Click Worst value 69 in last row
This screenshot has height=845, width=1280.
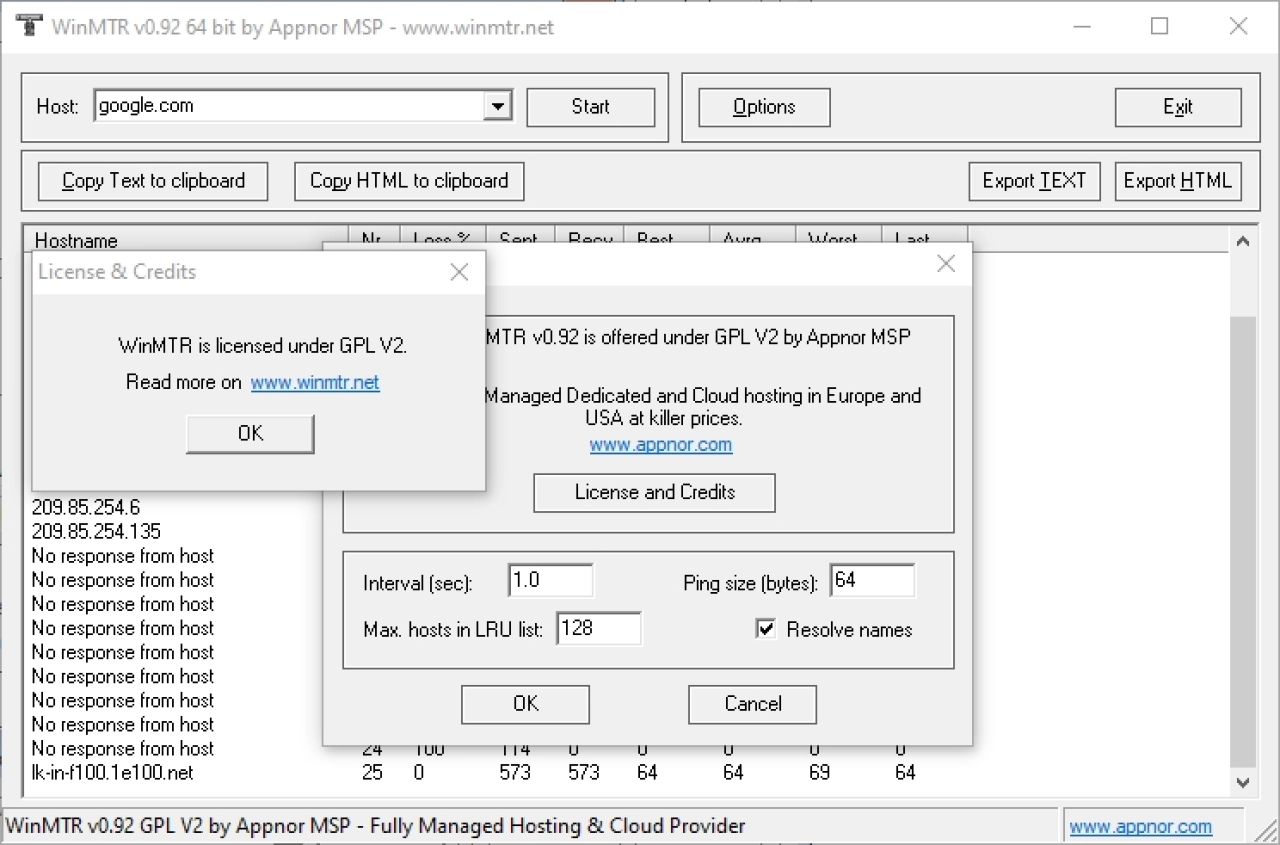(819, 772)
